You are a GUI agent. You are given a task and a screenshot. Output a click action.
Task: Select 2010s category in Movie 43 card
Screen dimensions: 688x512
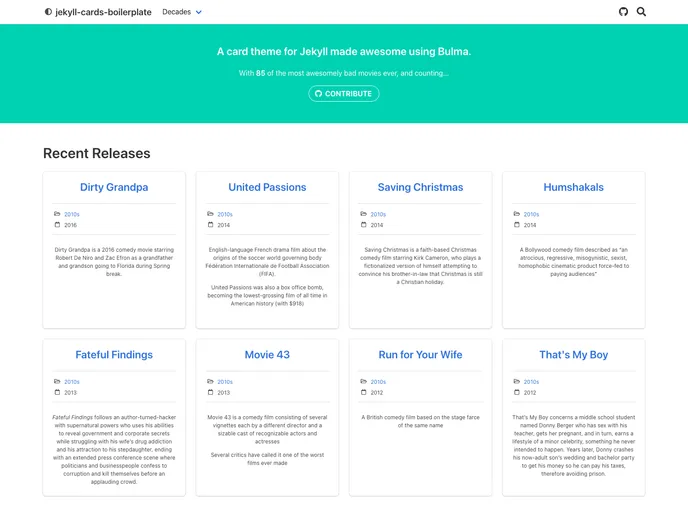point(225,382)
